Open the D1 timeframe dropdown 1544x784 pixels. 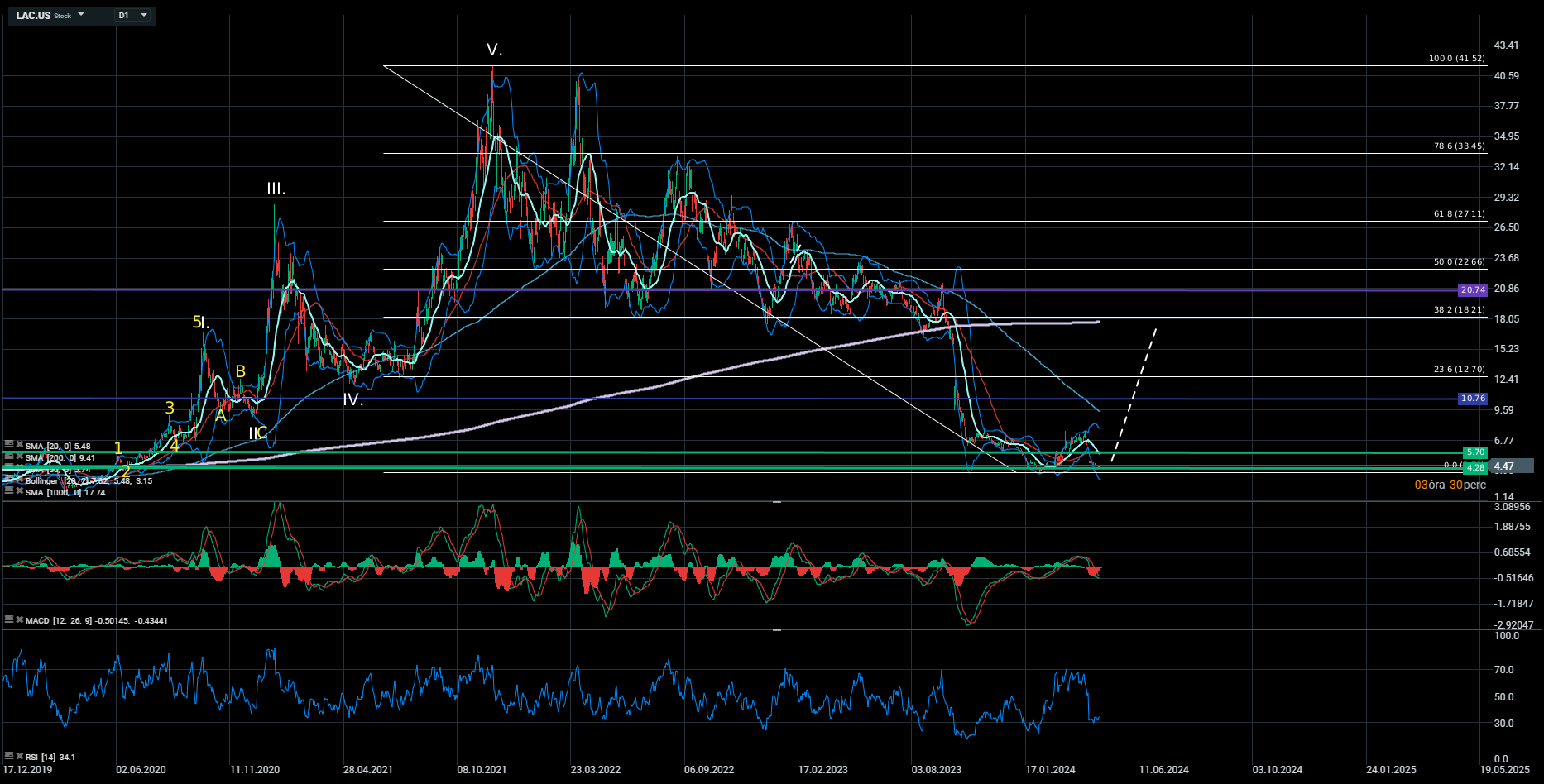point(144,15)
